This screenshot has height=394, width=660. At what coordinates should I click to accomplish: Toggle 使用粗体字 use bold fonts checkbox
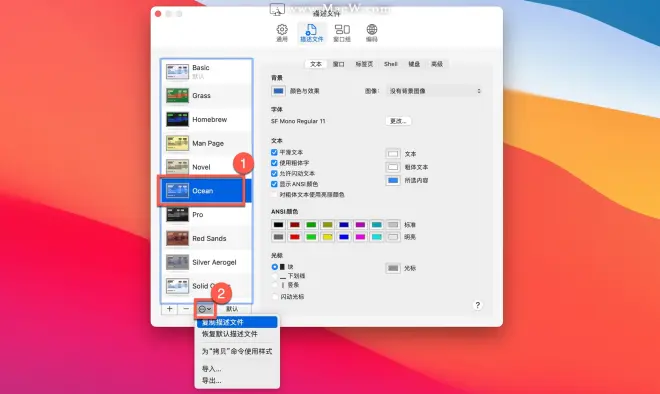274,163
